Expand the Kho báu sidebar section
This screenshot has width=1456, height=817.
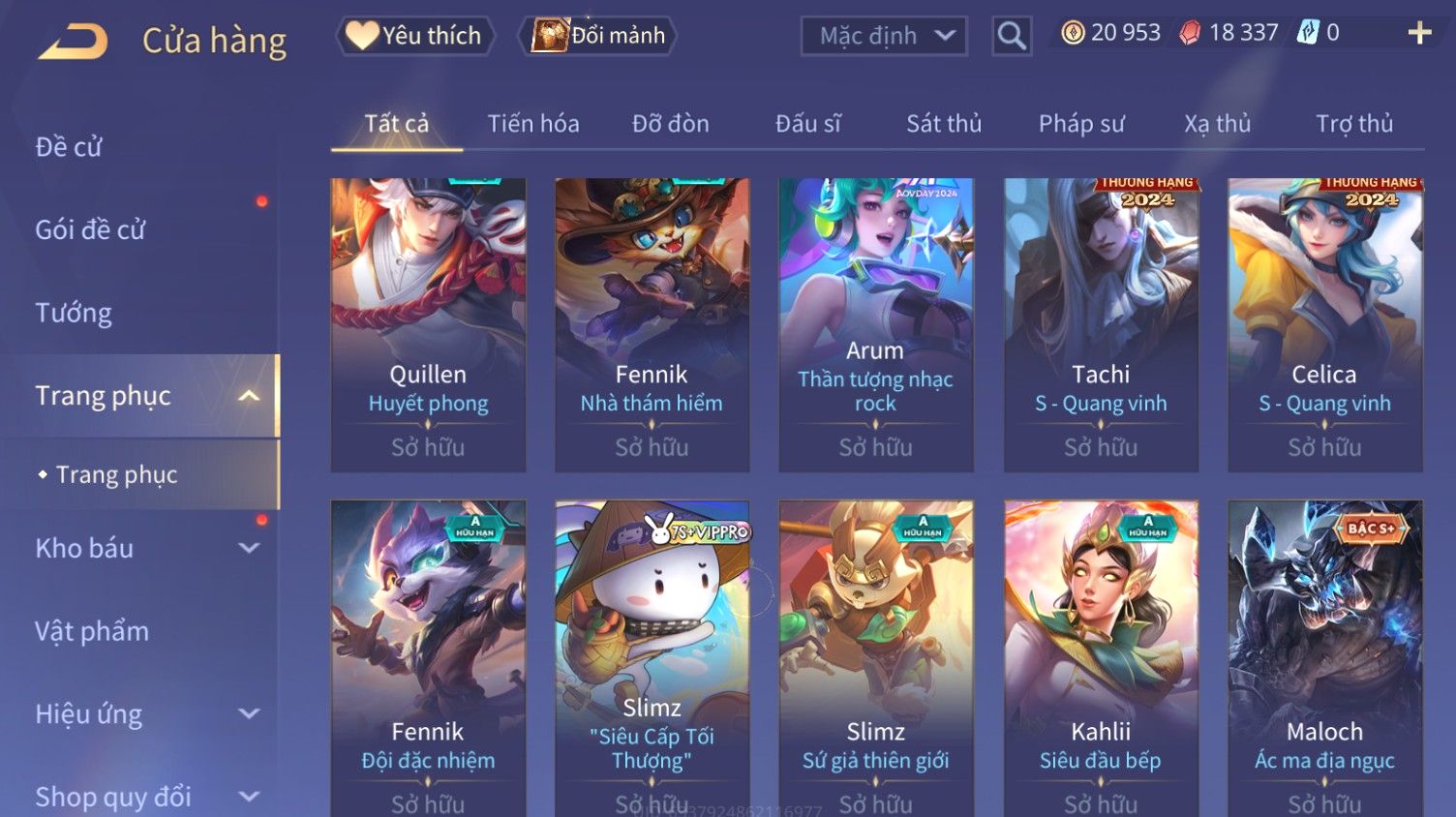[249, 548]
